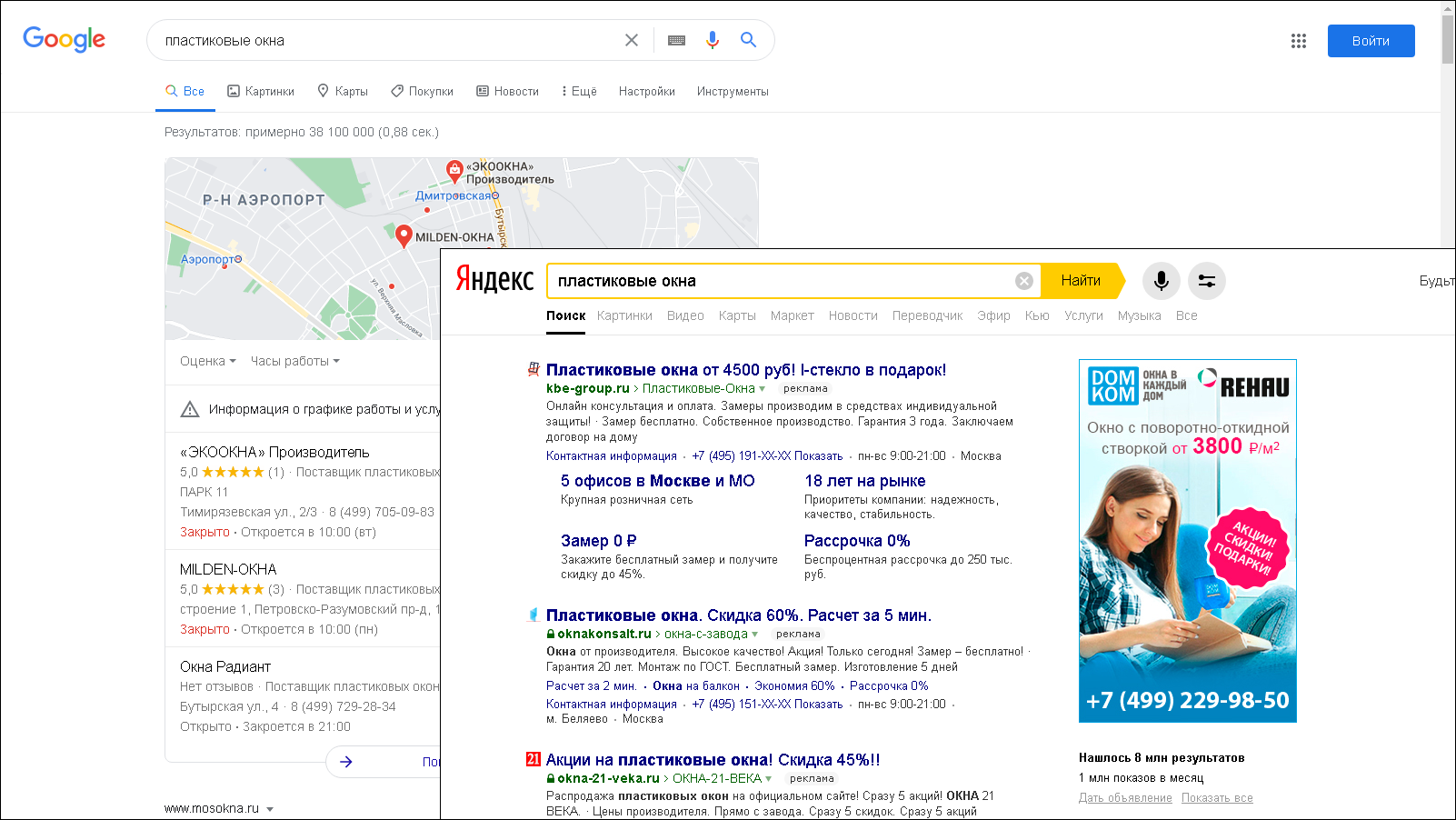Viewport: 1456px width, 820px height.
Task: Switch to Yandex Карты tab
Action: (x=737, y=315)
